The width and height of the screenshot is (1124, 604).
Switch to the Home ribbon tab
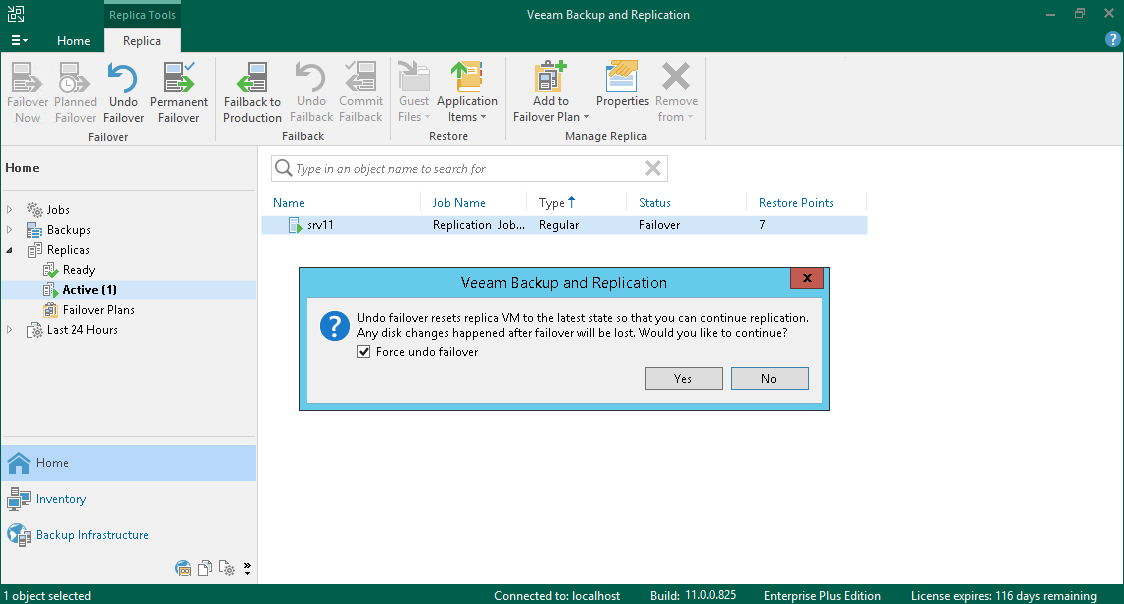[x=73, y=40]
